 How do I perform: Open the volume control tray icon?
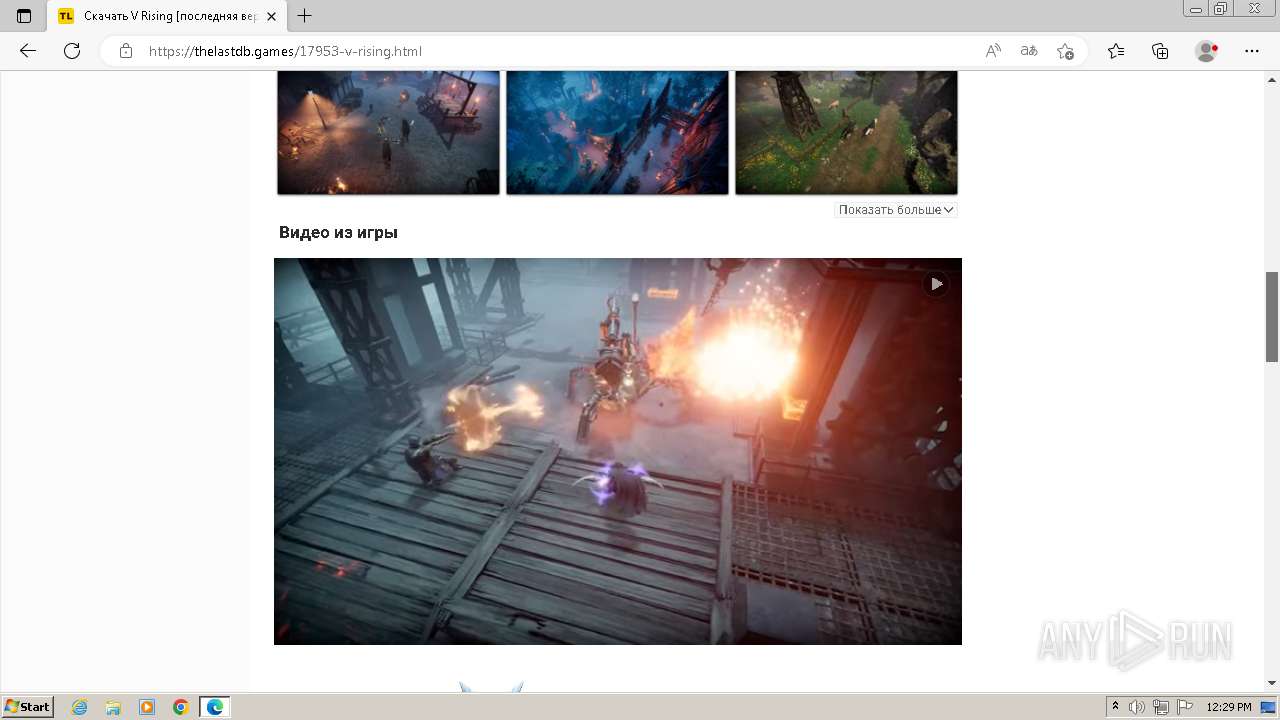tap(1137, 707)
